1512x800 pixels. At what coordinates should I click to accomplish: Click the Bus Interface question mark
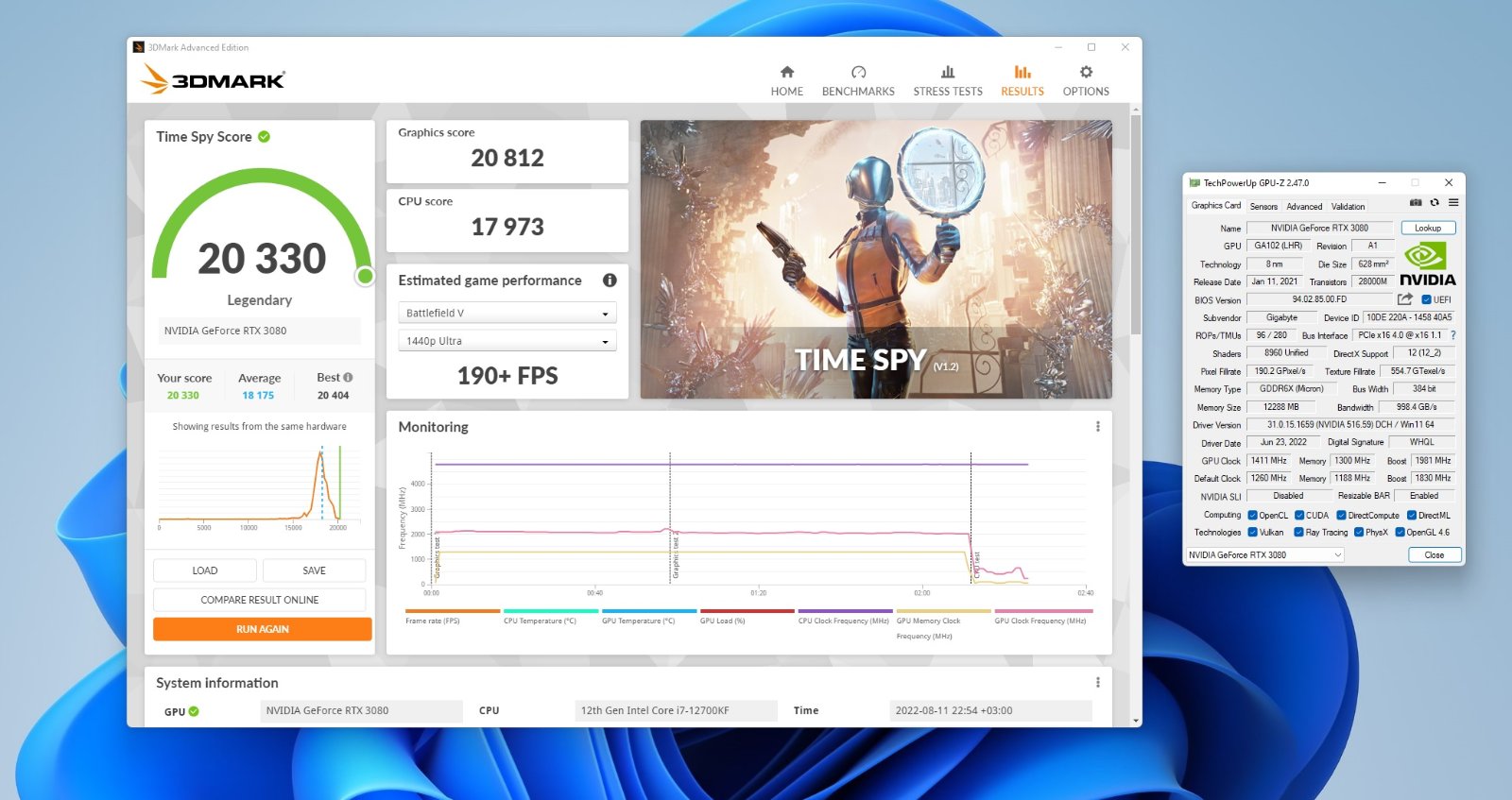tap(1452, 335)
